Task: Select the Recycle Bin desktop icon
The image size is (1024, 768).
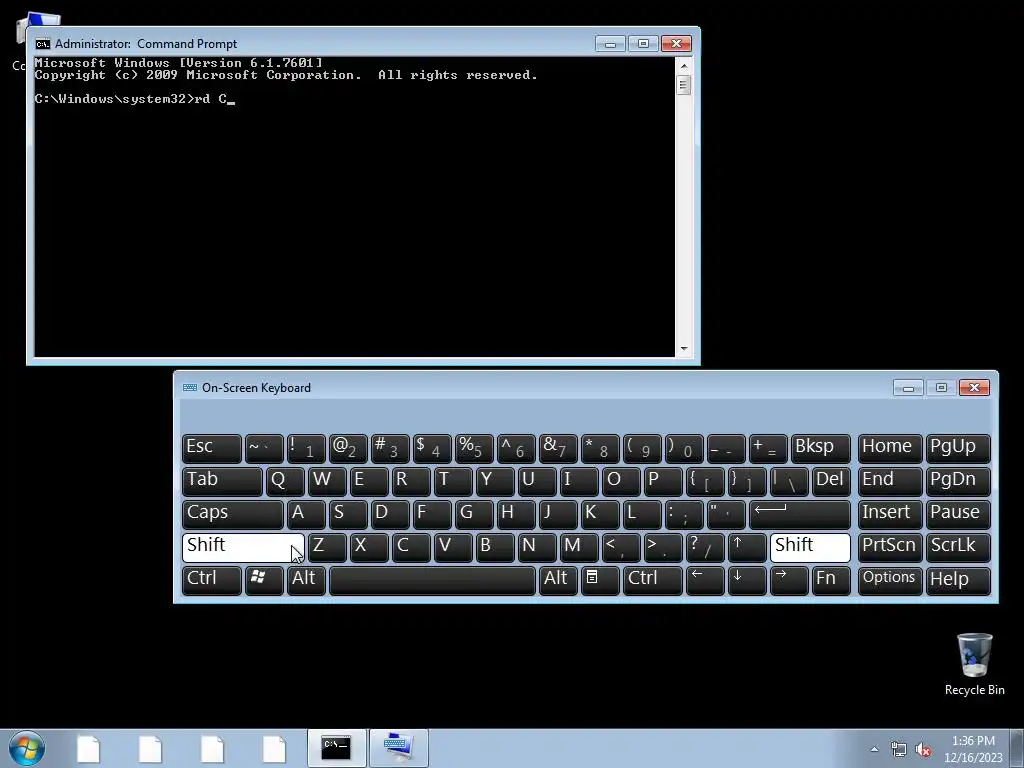Action: (x=974, y=664)
